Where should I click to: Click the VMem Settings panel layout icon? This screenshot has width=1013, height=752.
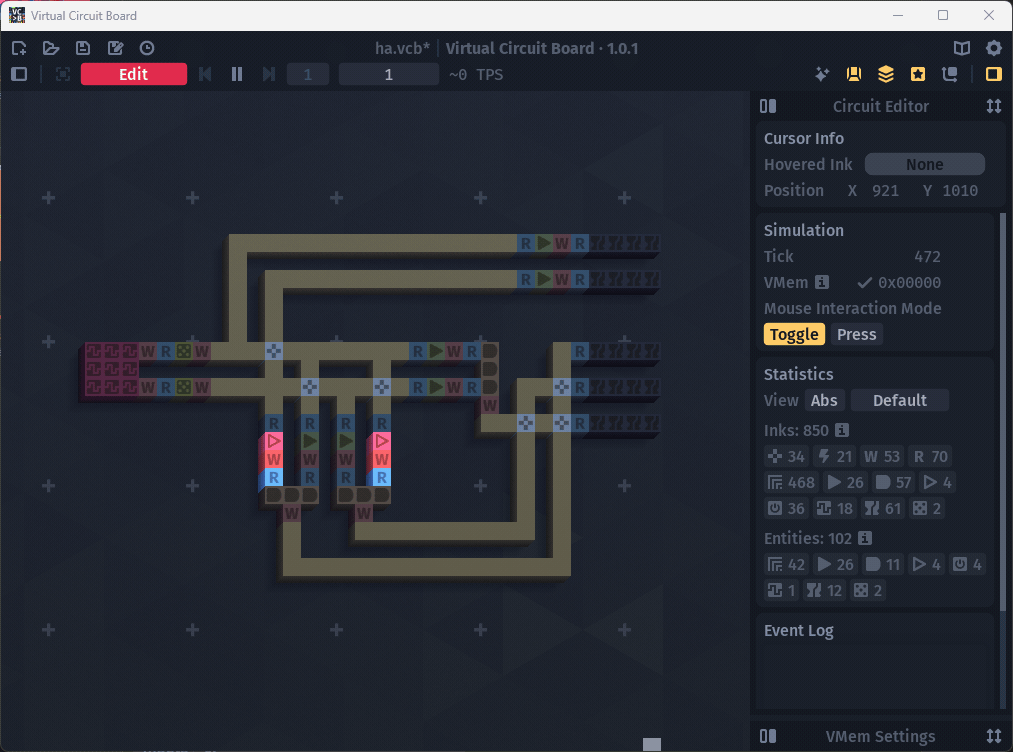coord(768,736)
